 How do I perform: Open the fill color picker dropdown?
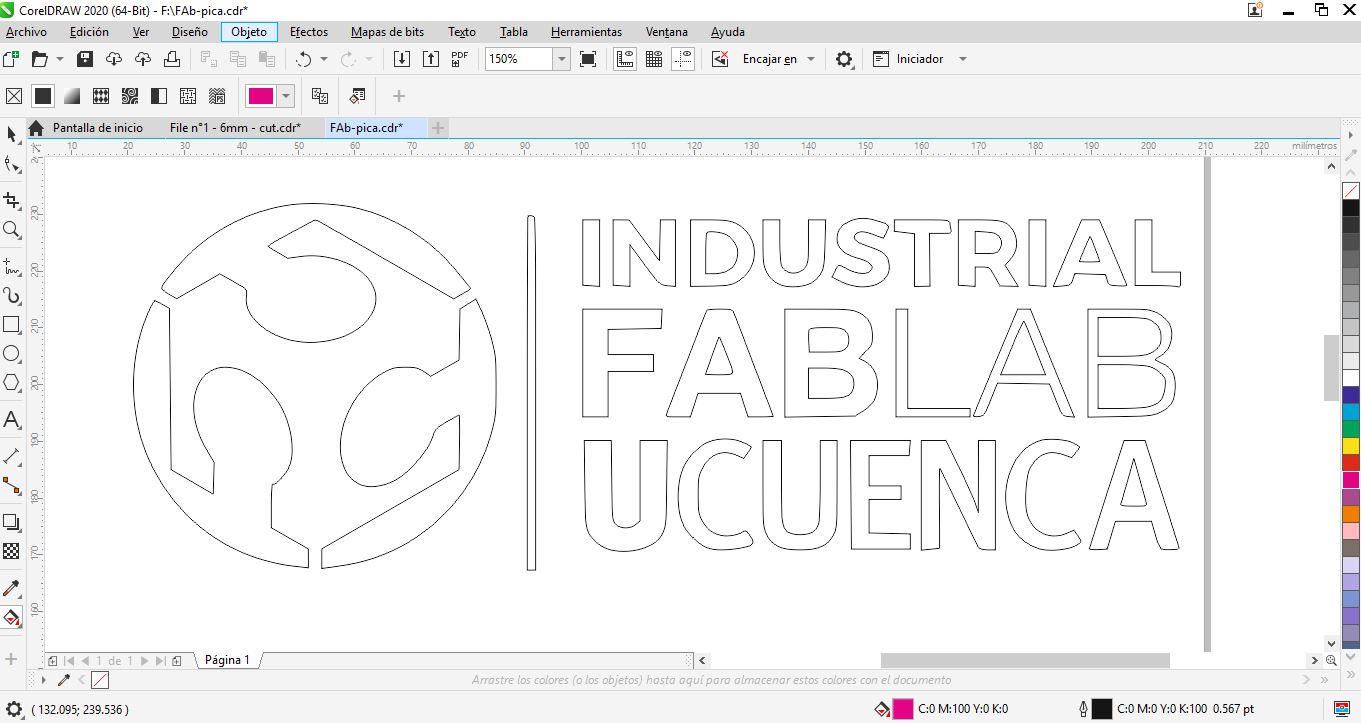click(287, 96)
